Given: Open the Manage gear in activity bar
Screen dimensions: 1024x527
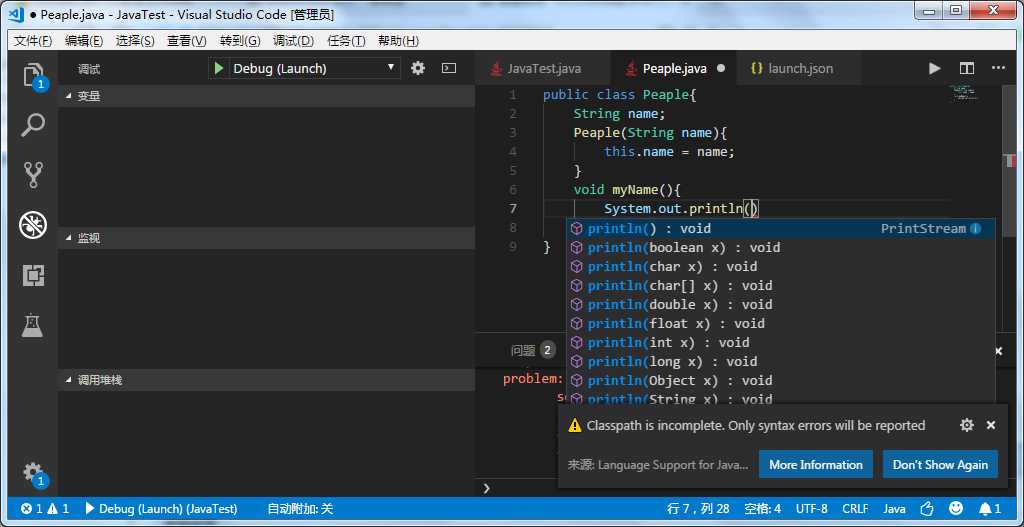Looking at the screenshot, I should 33,473.
